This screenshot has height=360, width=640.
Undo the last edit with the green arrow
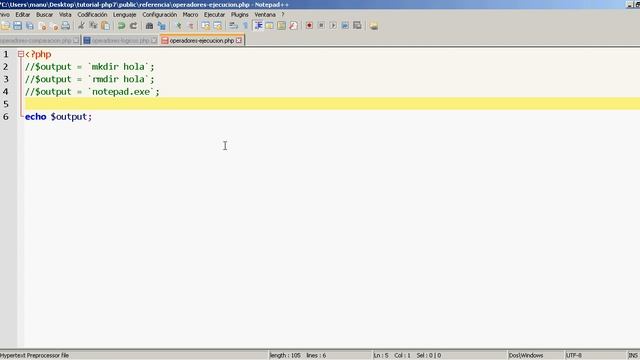coord(121,26)
